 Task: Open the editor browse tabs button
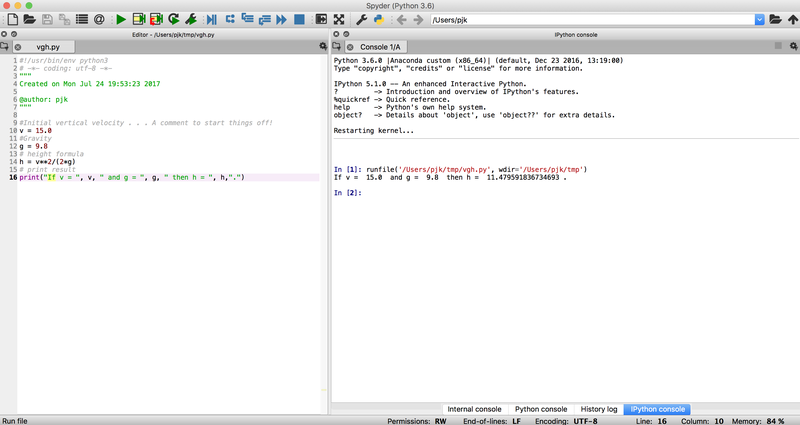coord(5,46)
